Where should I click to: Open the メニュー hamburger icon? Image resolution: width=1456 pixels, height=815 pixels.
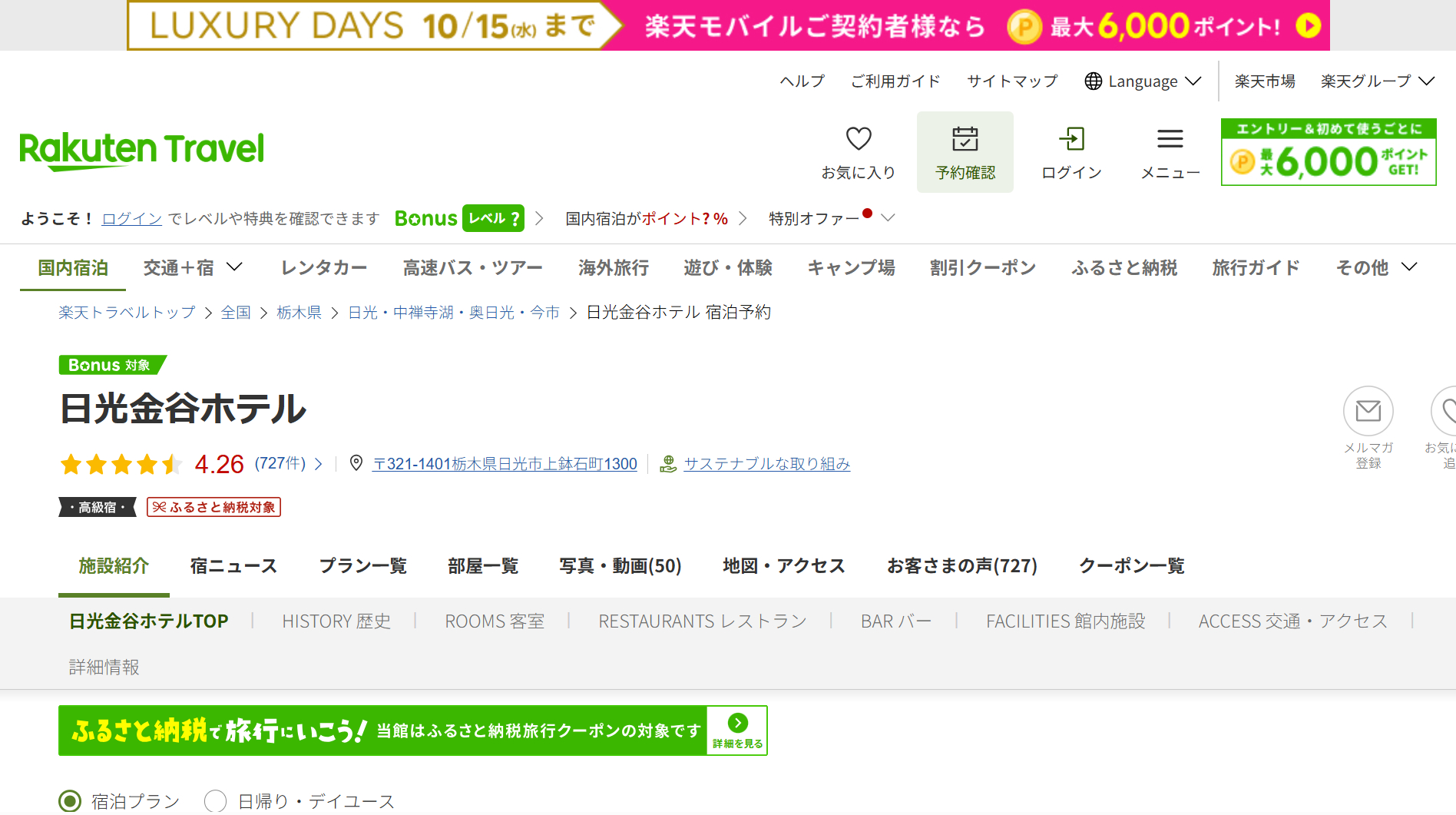coord(1170,139)
